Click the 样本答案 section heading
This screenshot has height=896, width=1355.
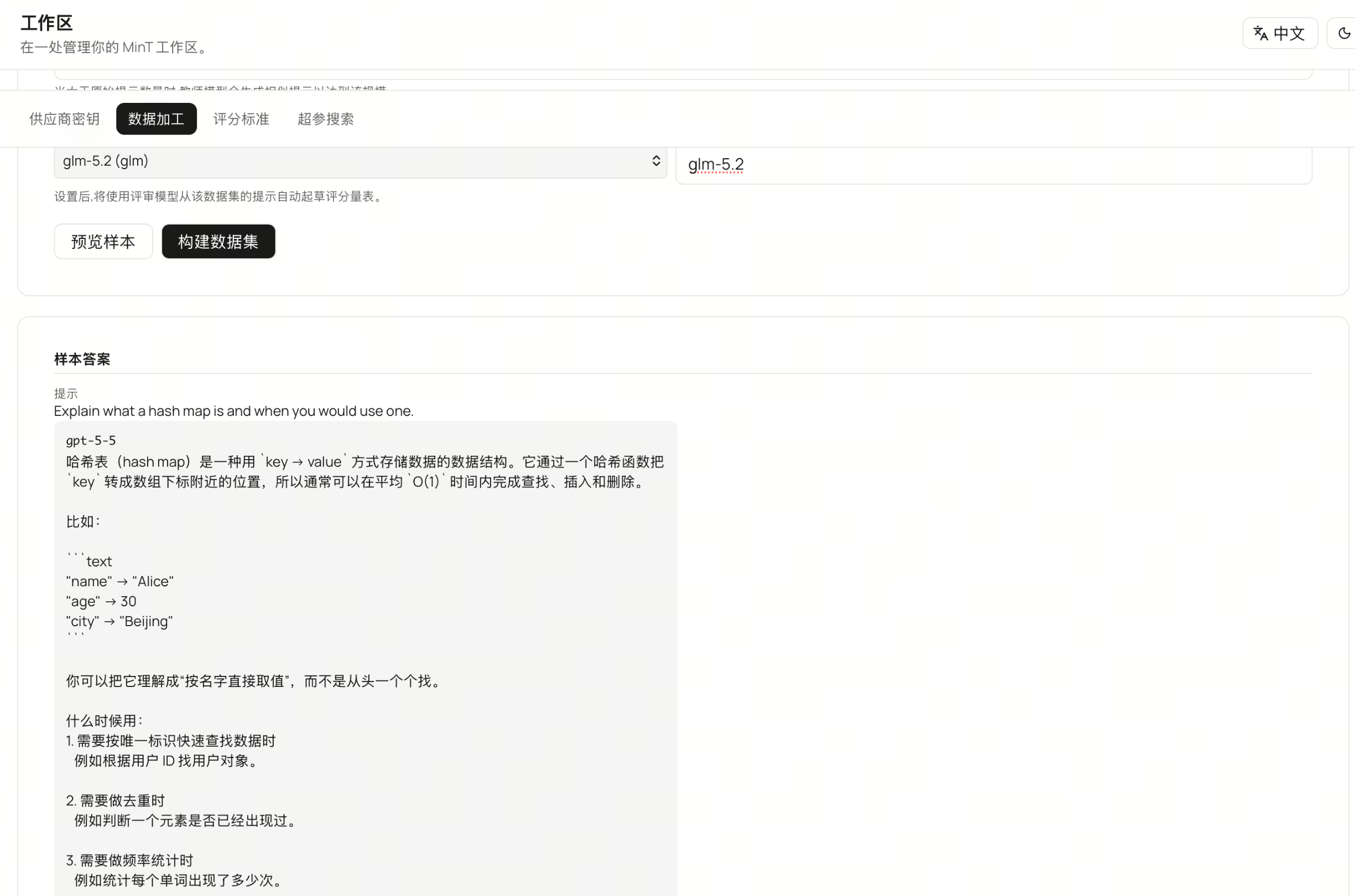point(82,359)
